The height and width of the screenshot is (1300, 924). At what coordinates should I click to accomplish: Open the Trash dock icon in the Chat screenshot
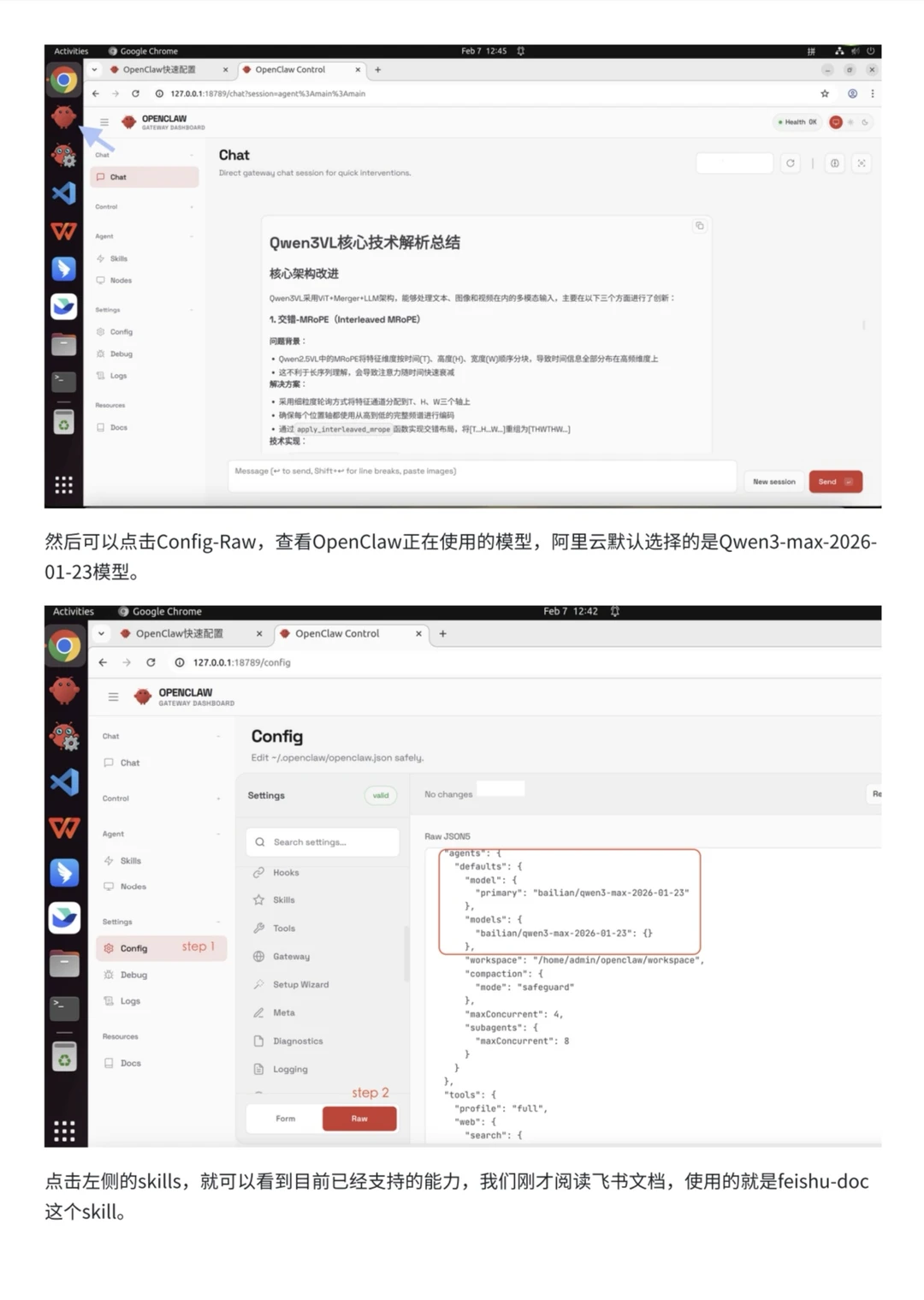coord(63,421)
